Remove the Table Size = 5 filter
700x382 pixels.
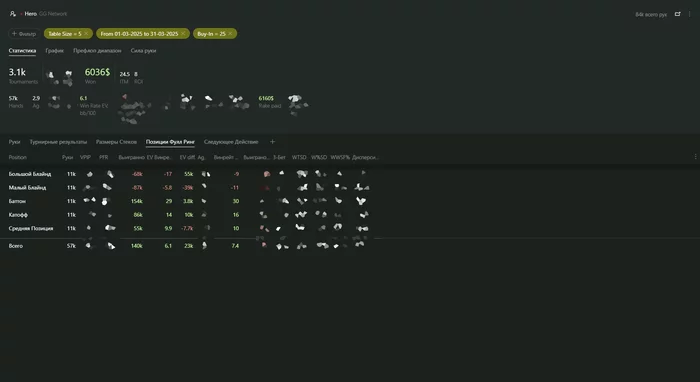86,33
